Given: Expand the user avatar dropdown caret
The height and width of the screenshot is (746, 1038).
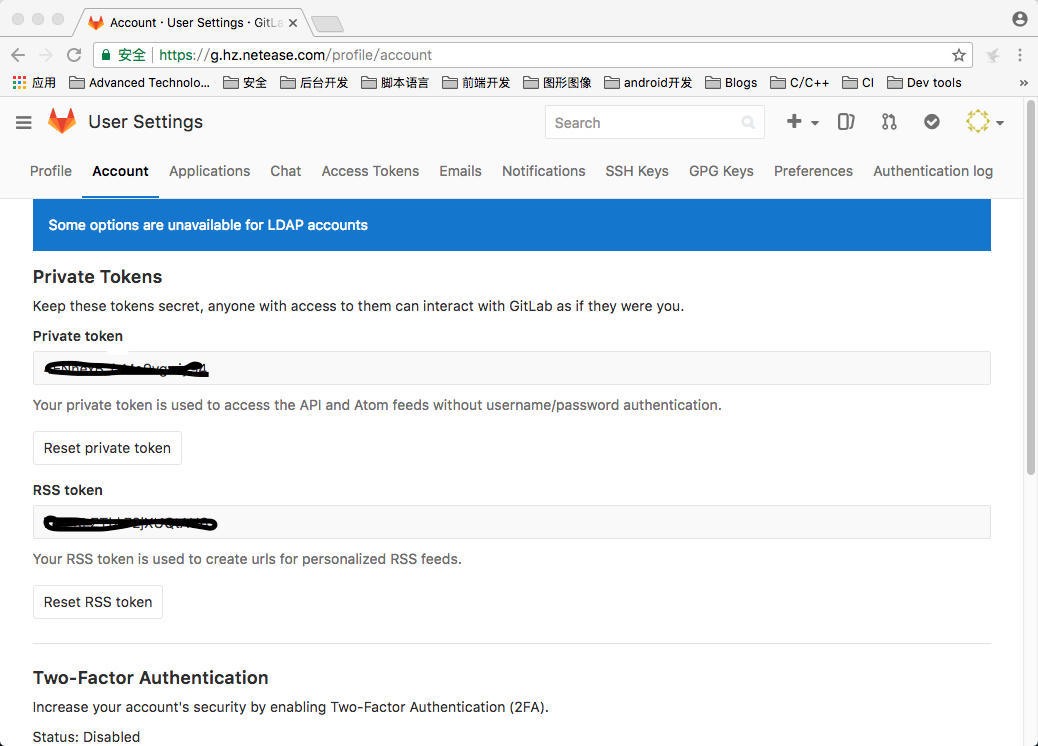Looking at the screenshot, I should pyautogui.click(x=1000, y=123).
